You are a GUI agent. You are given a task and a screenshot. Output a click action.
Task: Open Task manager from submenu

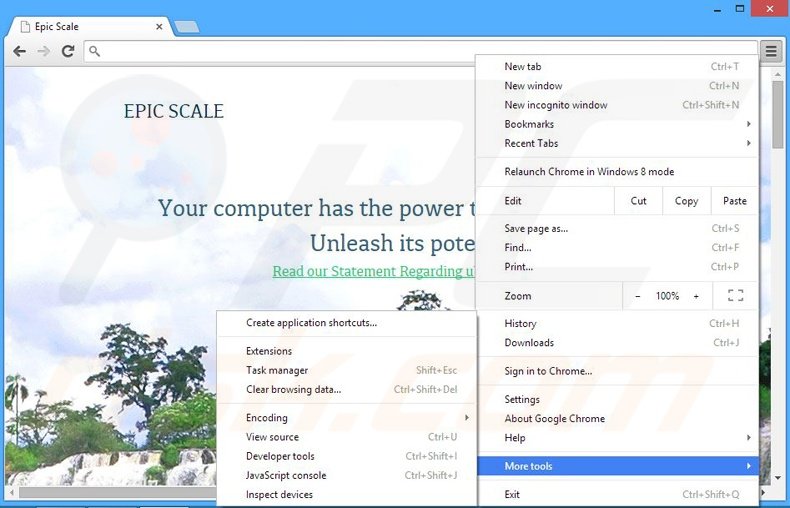point(347,370)
